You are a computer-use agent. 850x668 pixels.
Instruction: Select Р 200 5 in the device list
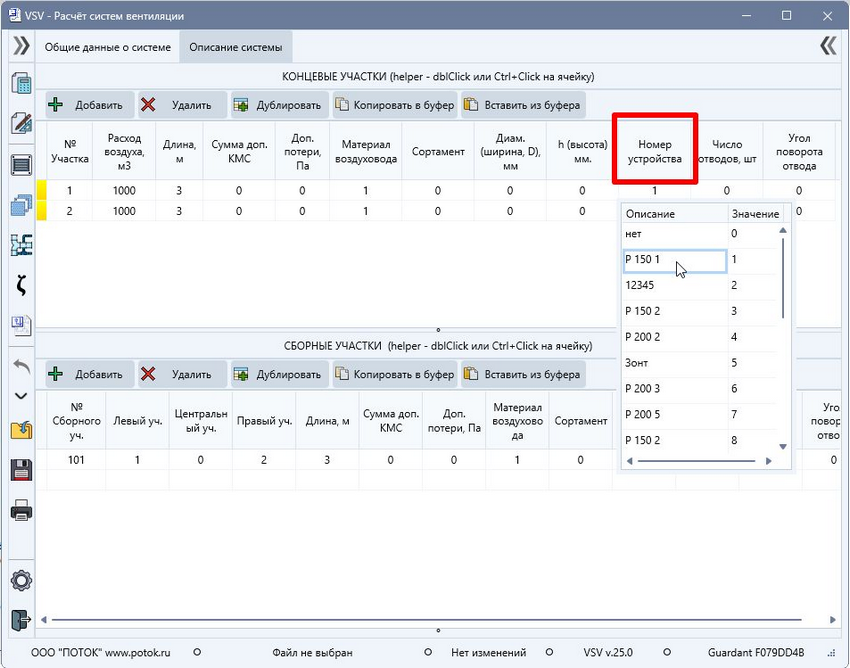(x=674, y=415)
